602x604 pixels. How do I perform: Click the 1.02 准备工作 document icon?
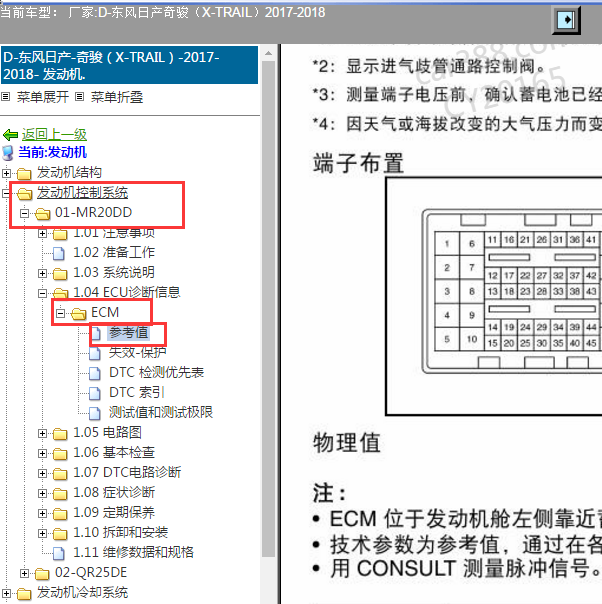(x=59, y=253)
